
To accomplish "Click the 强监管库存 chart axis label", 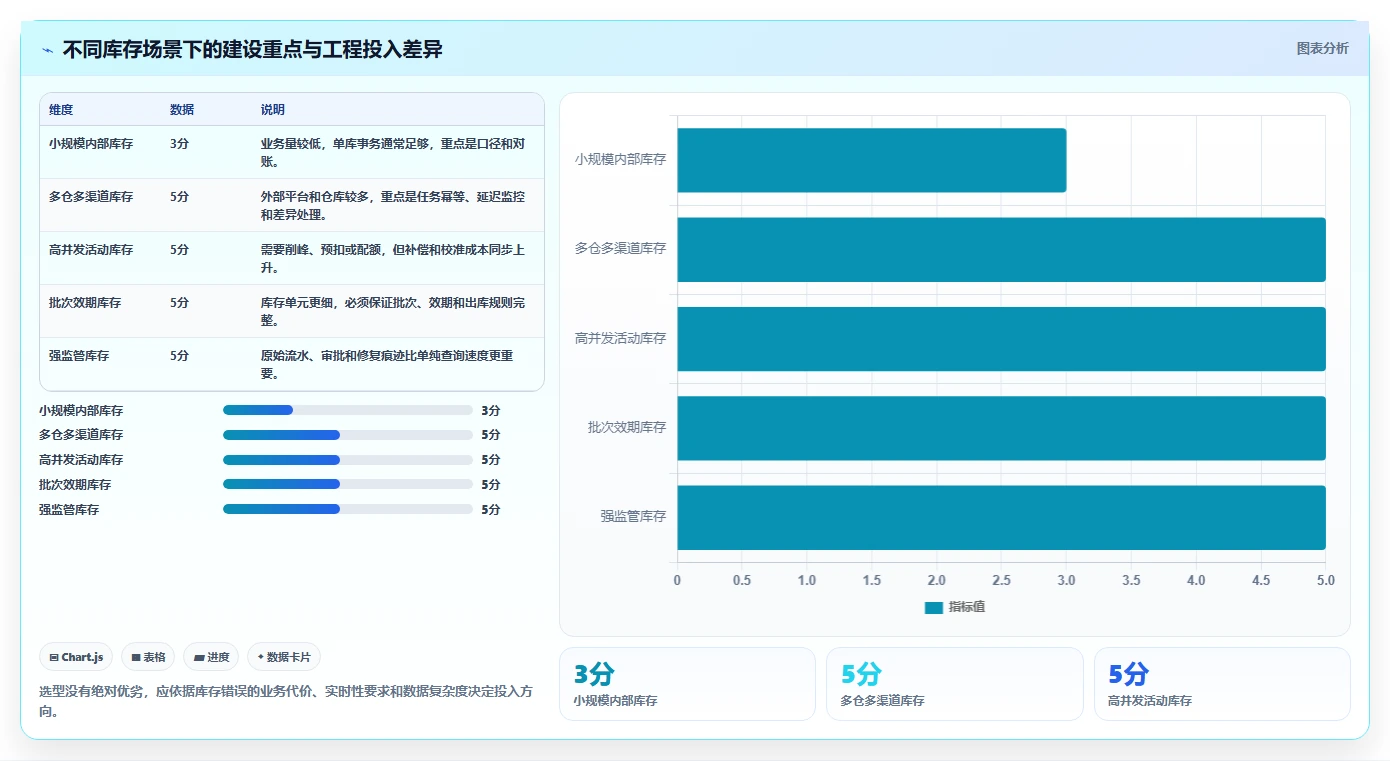I will (633, 517).
